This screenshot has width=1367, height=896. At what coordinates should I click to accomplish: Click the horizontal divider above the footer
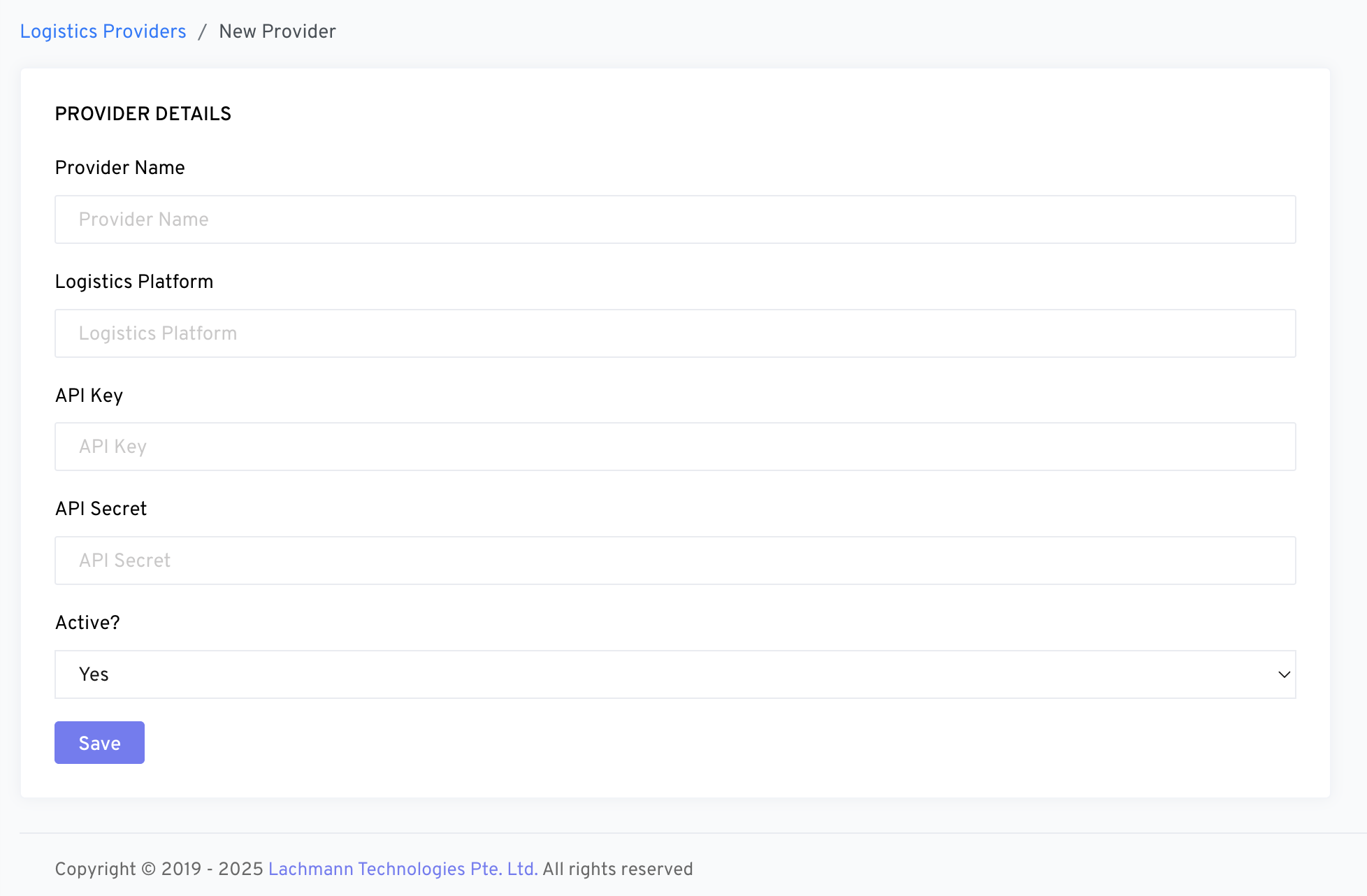coord(692,832)
